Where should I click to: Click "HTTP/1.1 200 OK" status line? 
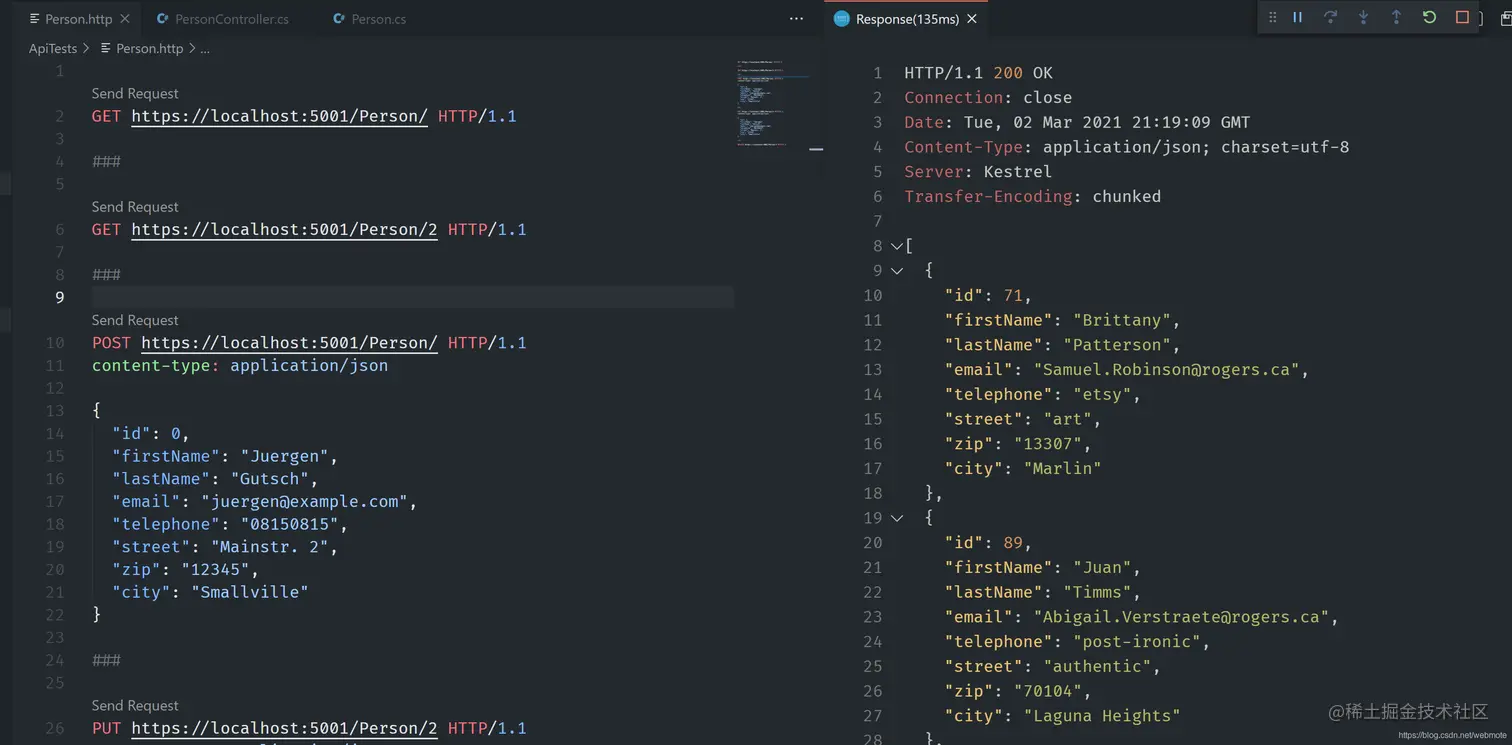coord(978,73)
